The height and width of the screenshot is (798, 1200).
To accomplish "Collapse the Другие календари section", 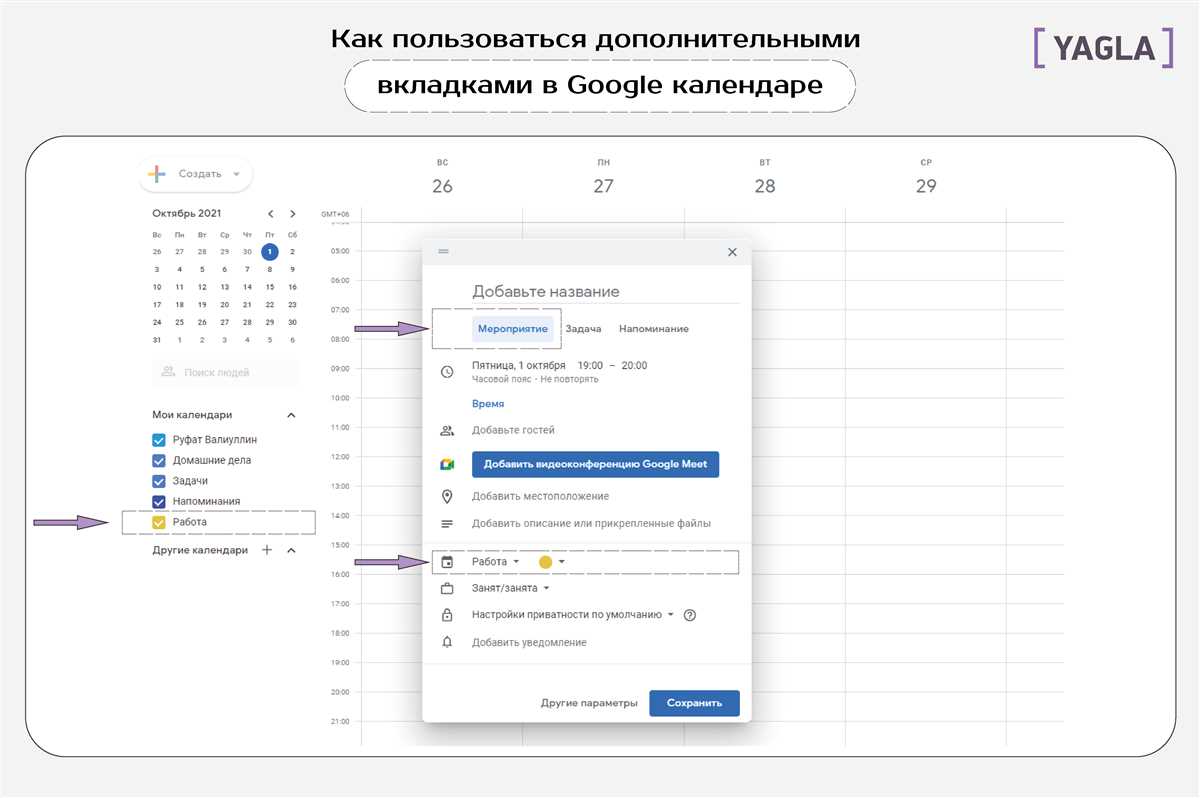I will pos(291,550).
